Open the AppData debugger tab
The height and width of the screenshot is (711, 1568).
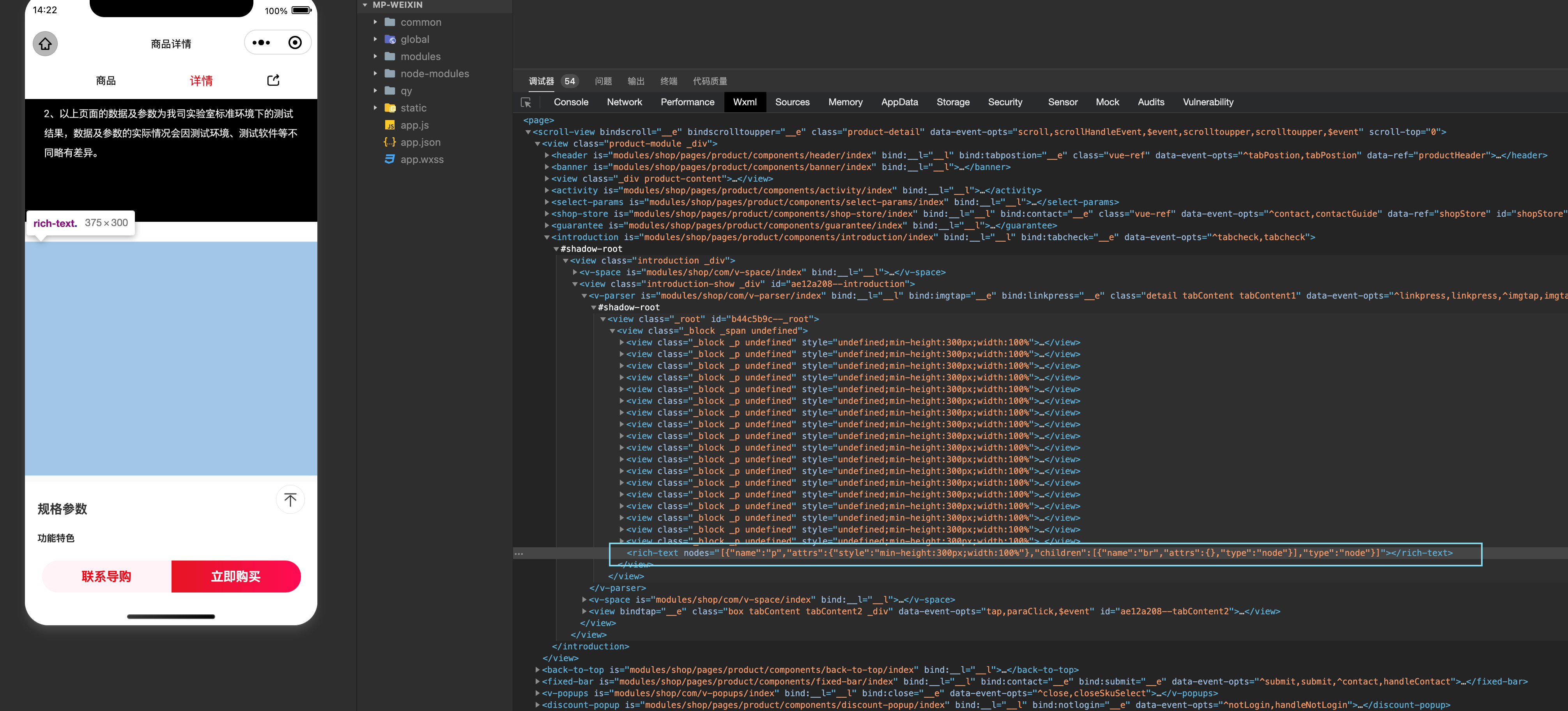tap(899, 102)
